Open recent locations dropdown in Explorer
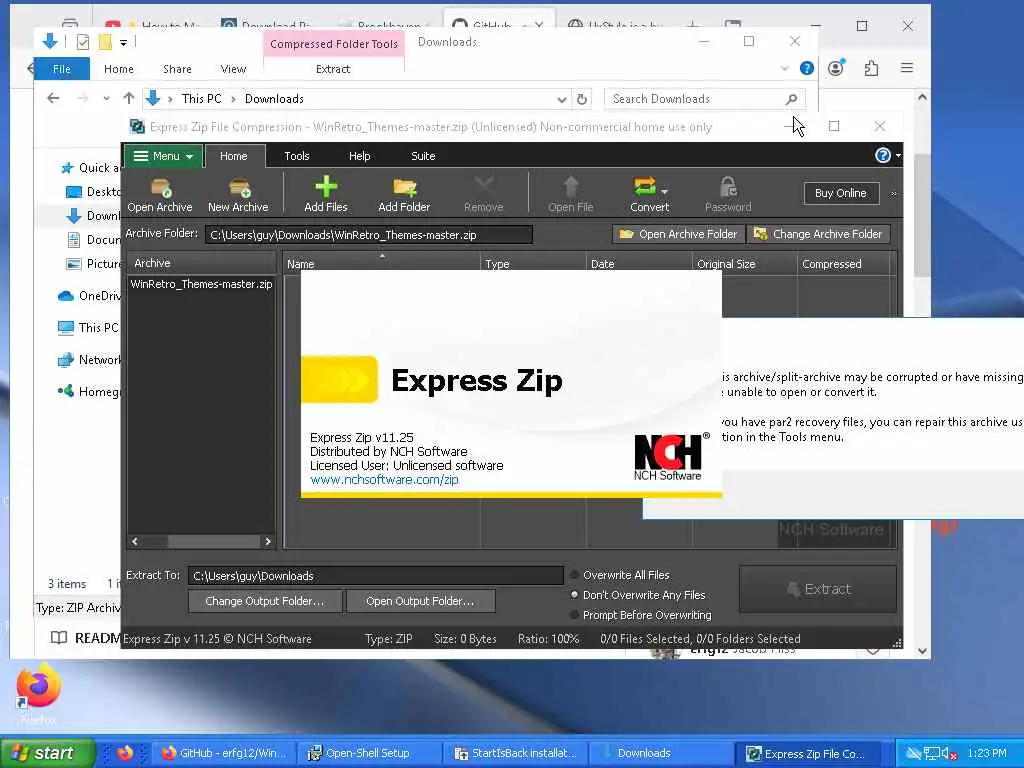1024x768 pixels. pos(106,99)
